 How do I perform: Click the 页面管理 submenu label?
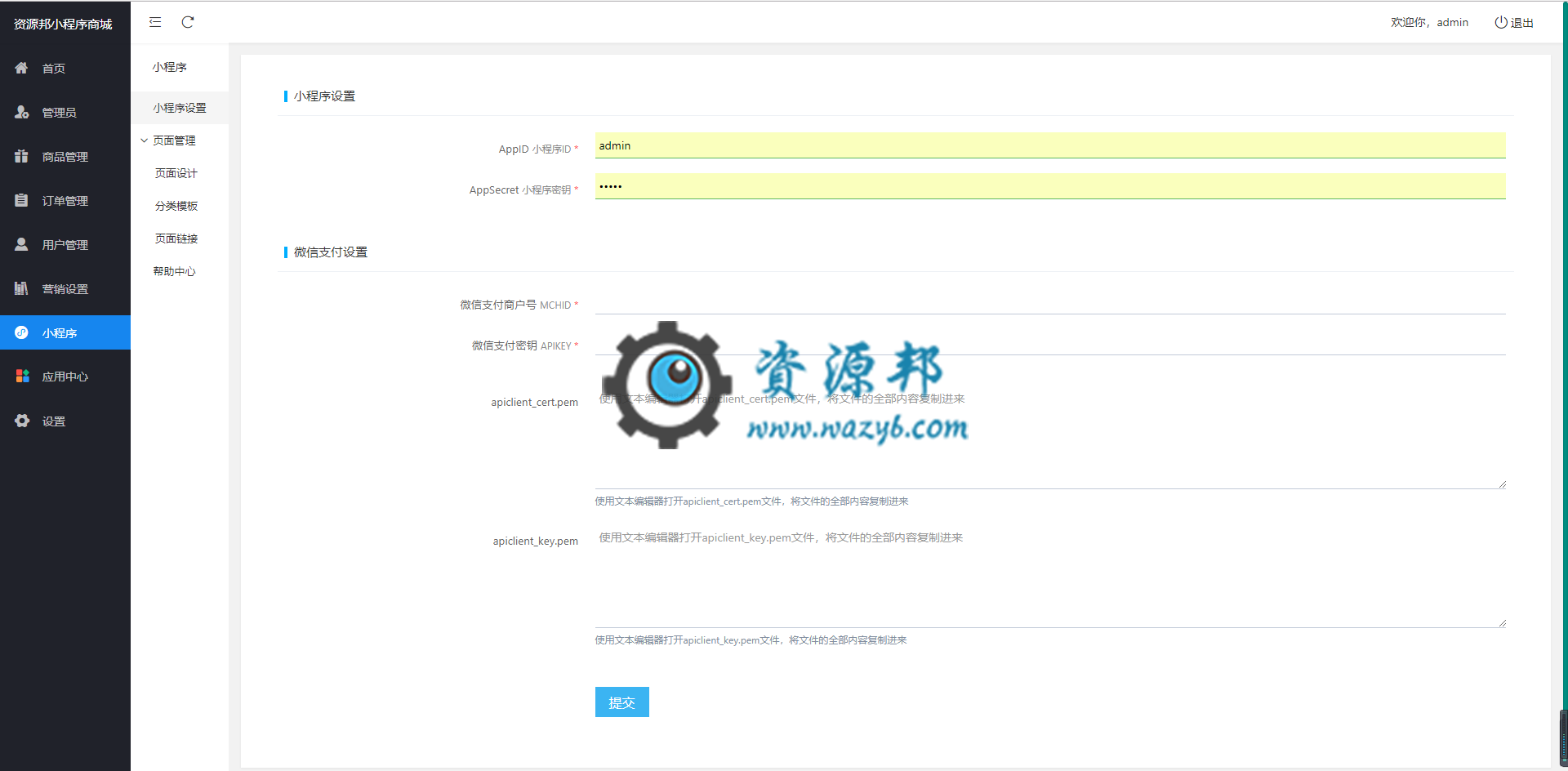click(174, 140)
